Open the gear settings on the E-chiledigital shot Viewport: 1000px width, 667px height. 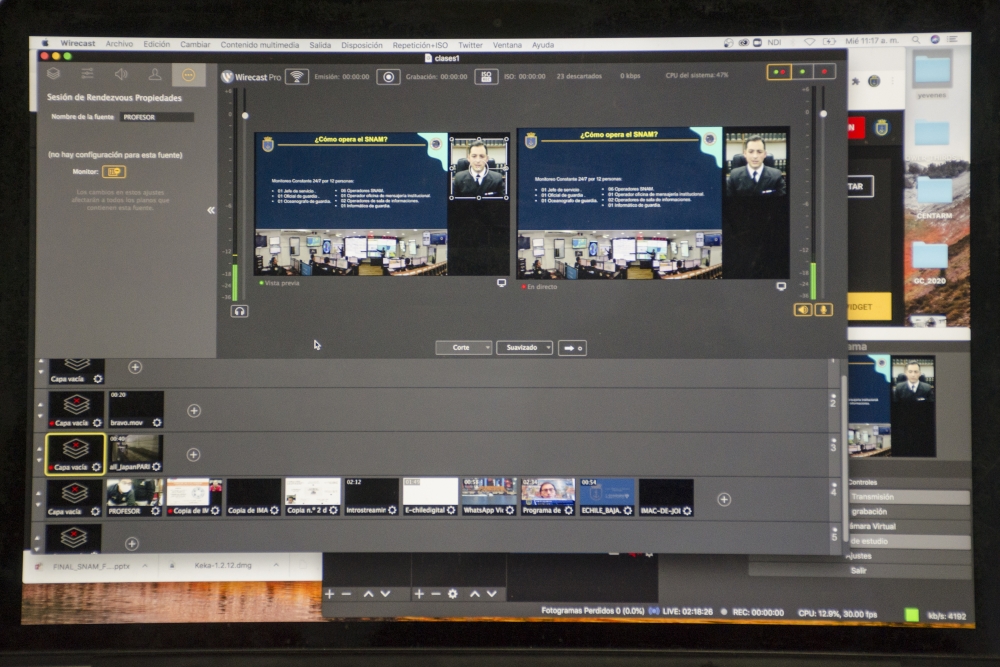tap(451, 510)
